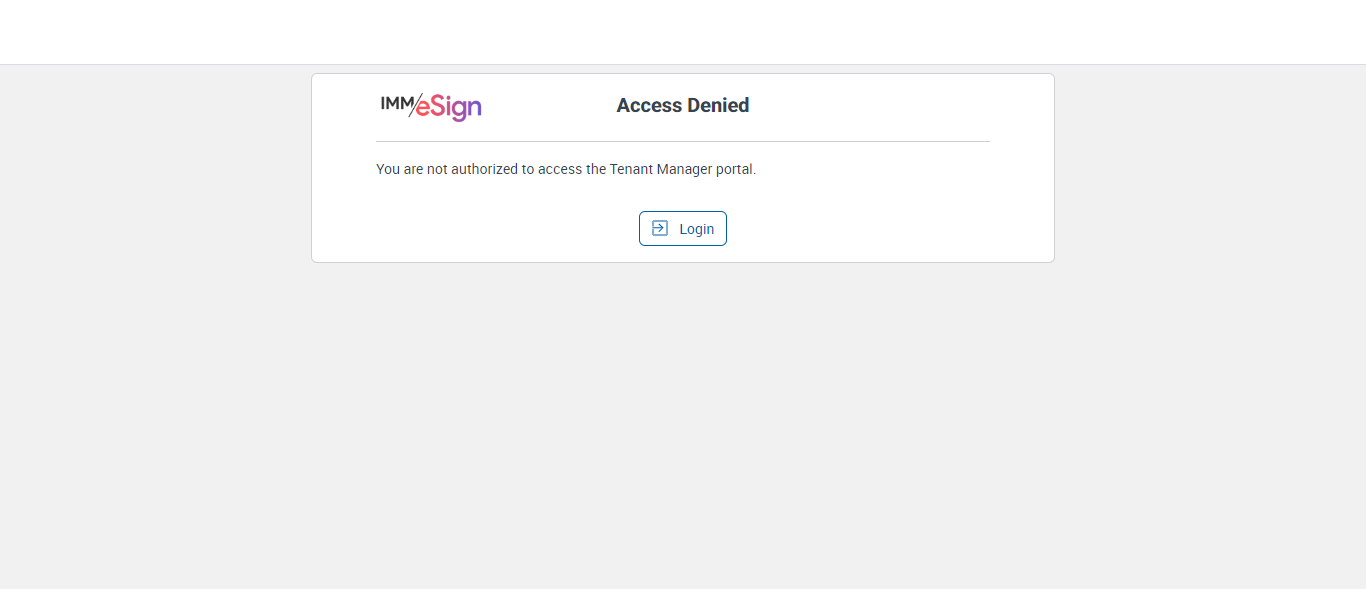Select the "Access Denied" heading
Screen dimensions: 1366x589
click(x=683, y=105)
